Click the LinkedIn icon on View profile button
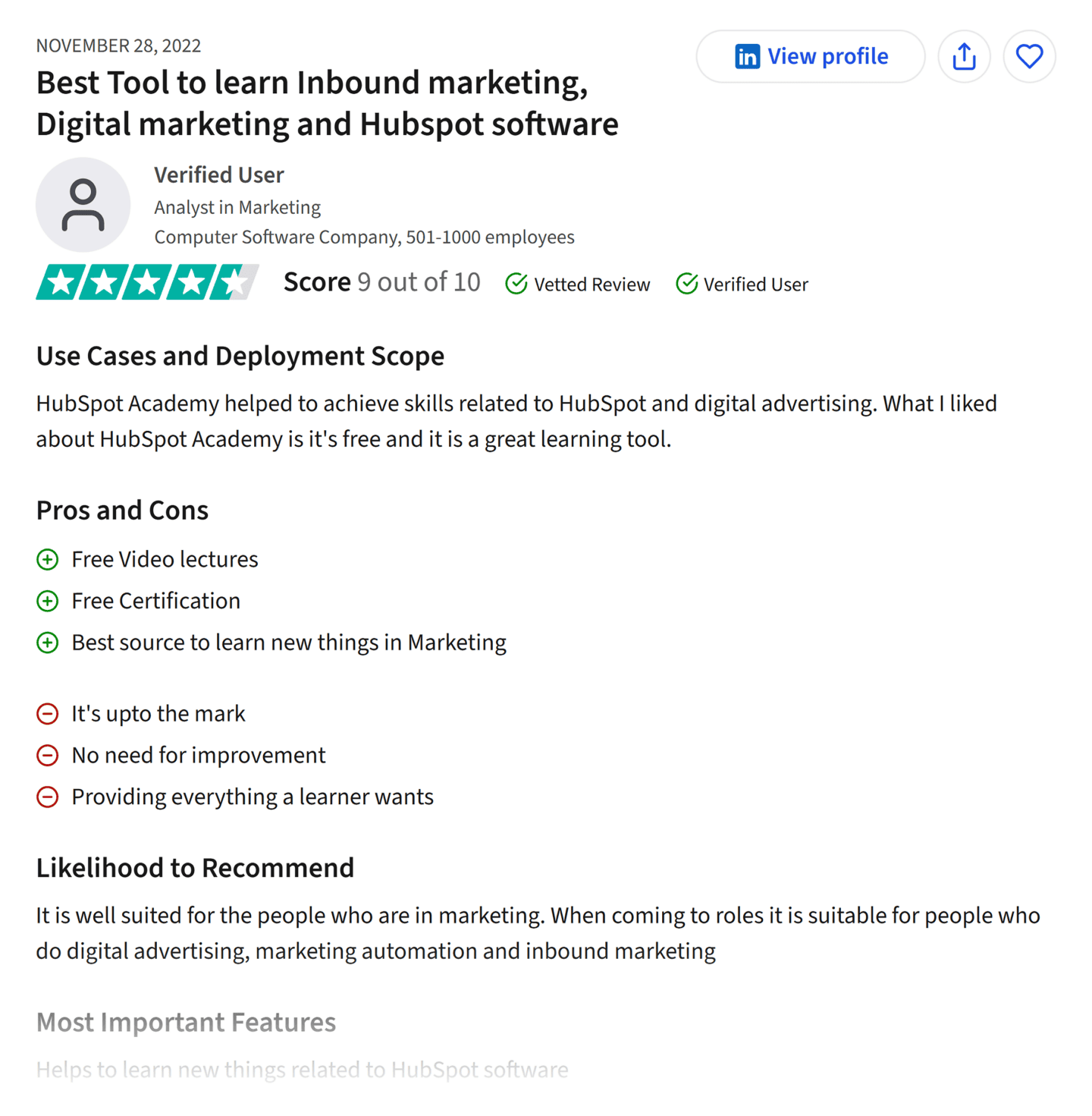The width and height of the screenshot is (1092, 1116). [x=746, y=56]
